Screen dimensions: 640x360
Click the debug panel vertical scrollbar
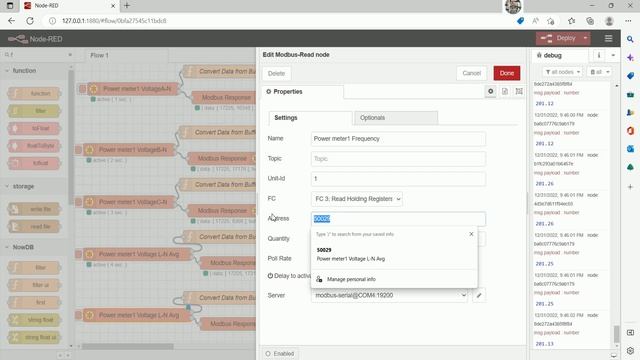(616, 334)
